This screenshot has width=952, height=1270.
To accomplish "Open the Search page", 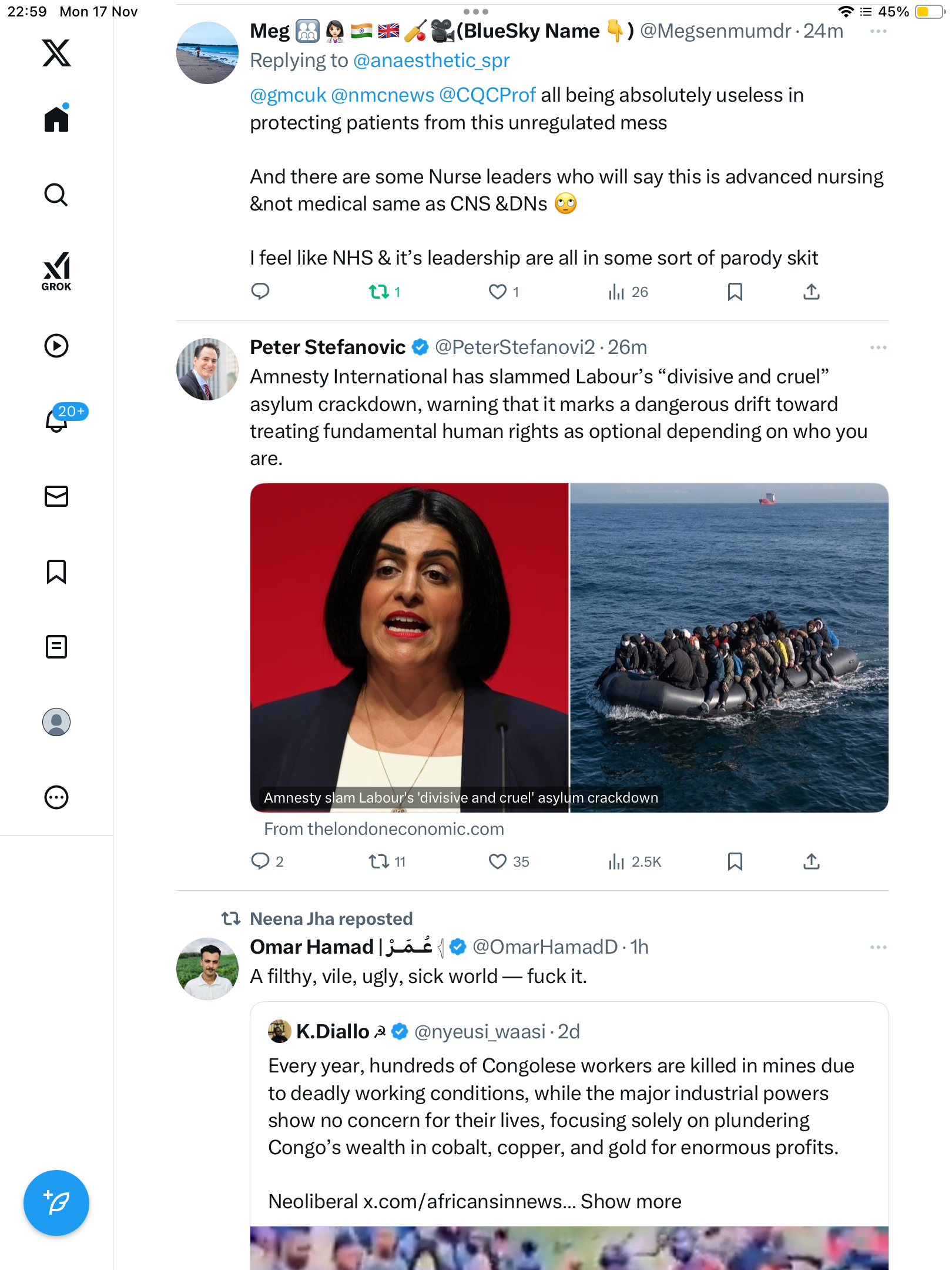I will point(56,195).
